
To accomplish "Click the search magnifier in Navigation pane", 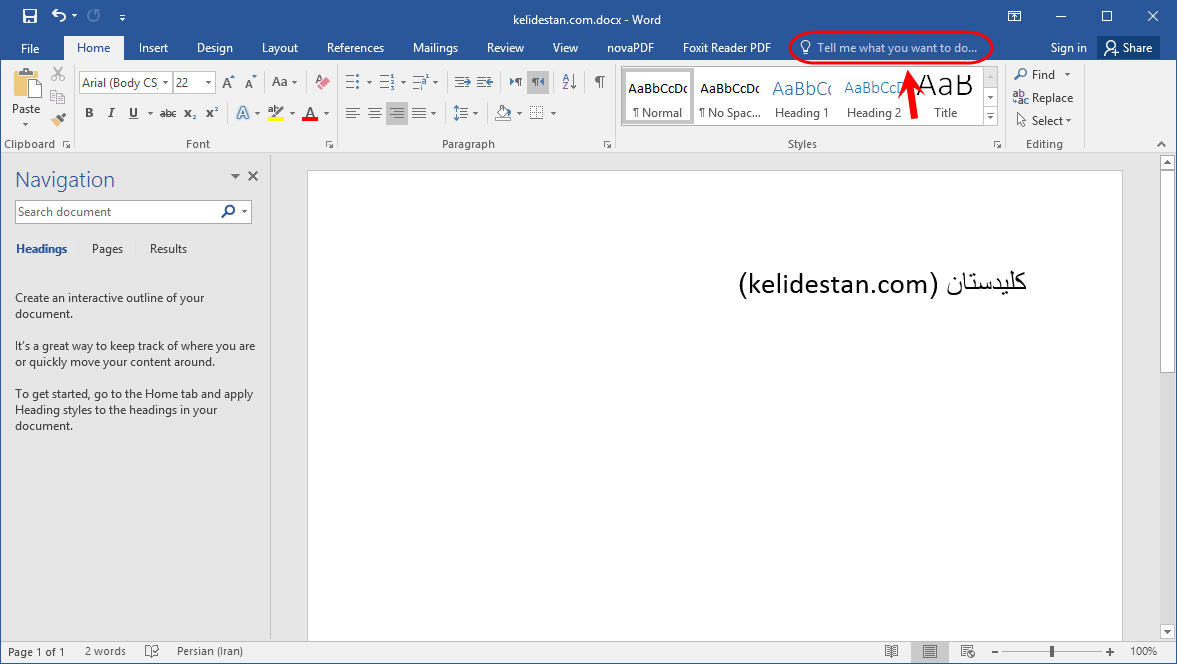I will coord(228,212).
